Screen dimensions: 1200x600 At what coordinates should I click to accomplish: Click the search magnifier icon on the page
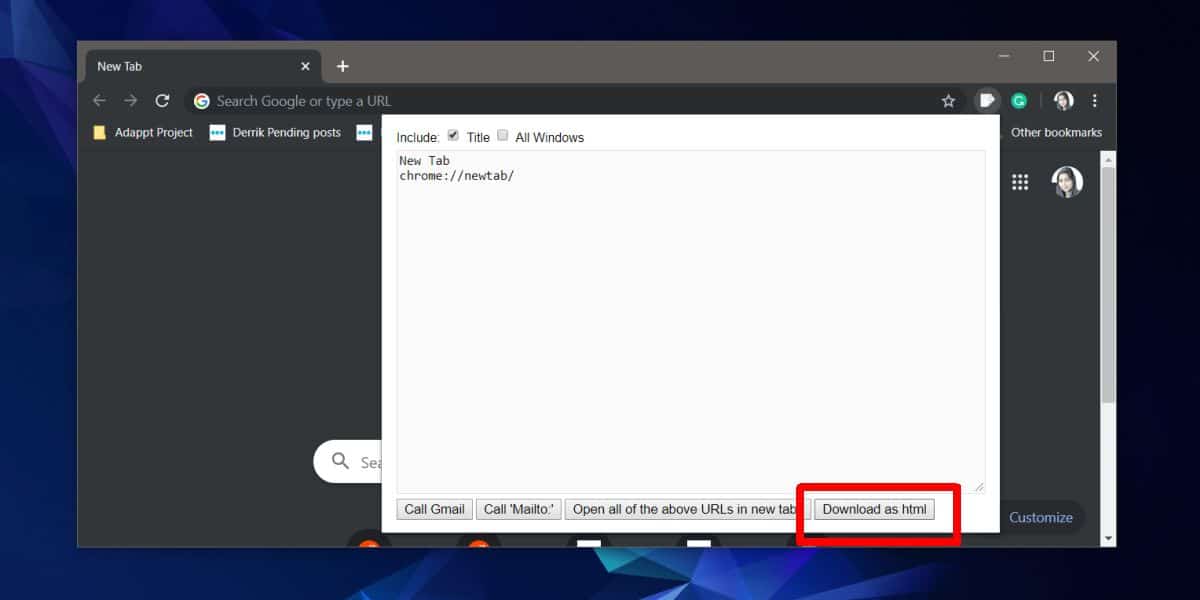click(341, 461)
